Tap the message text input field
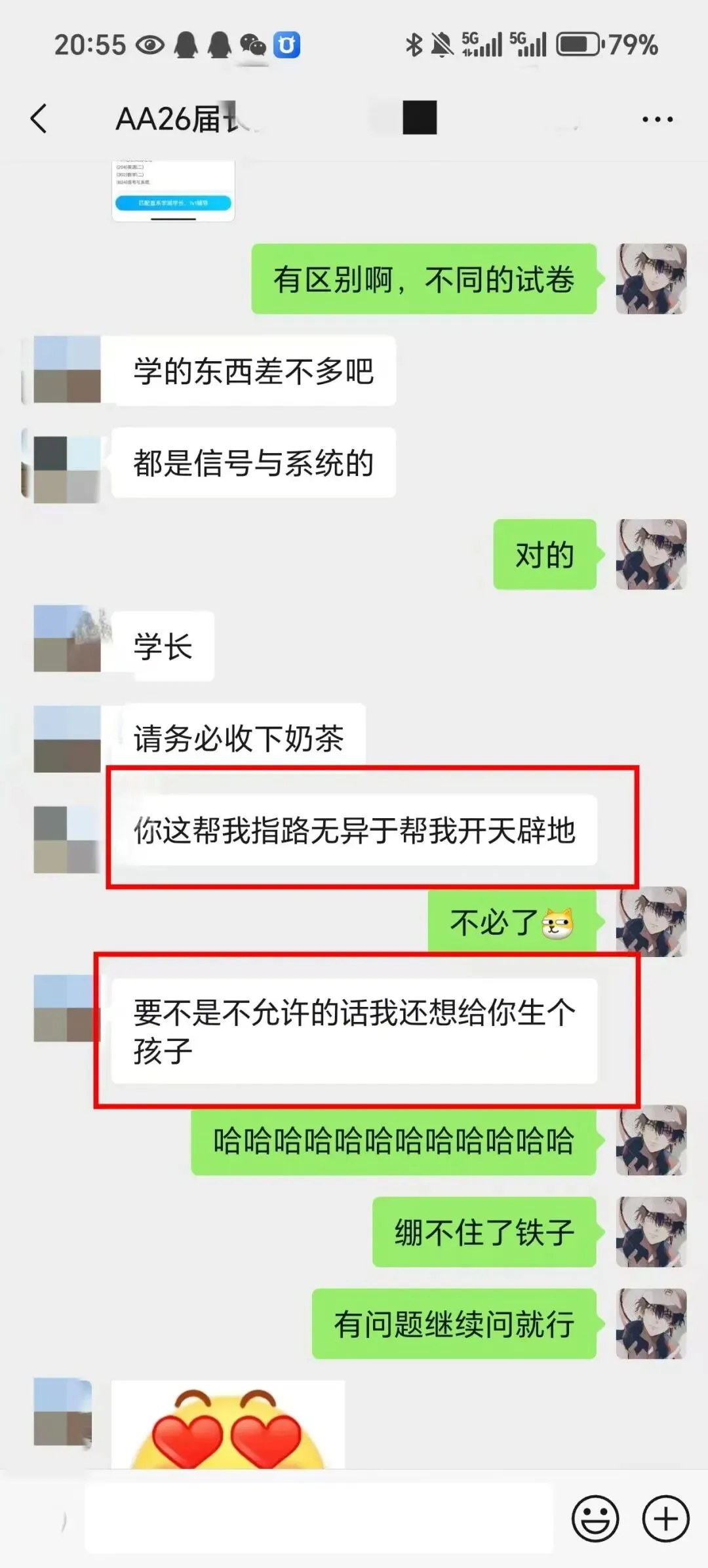Viewport: 708px width, 1568px height. click(319, 1519)
